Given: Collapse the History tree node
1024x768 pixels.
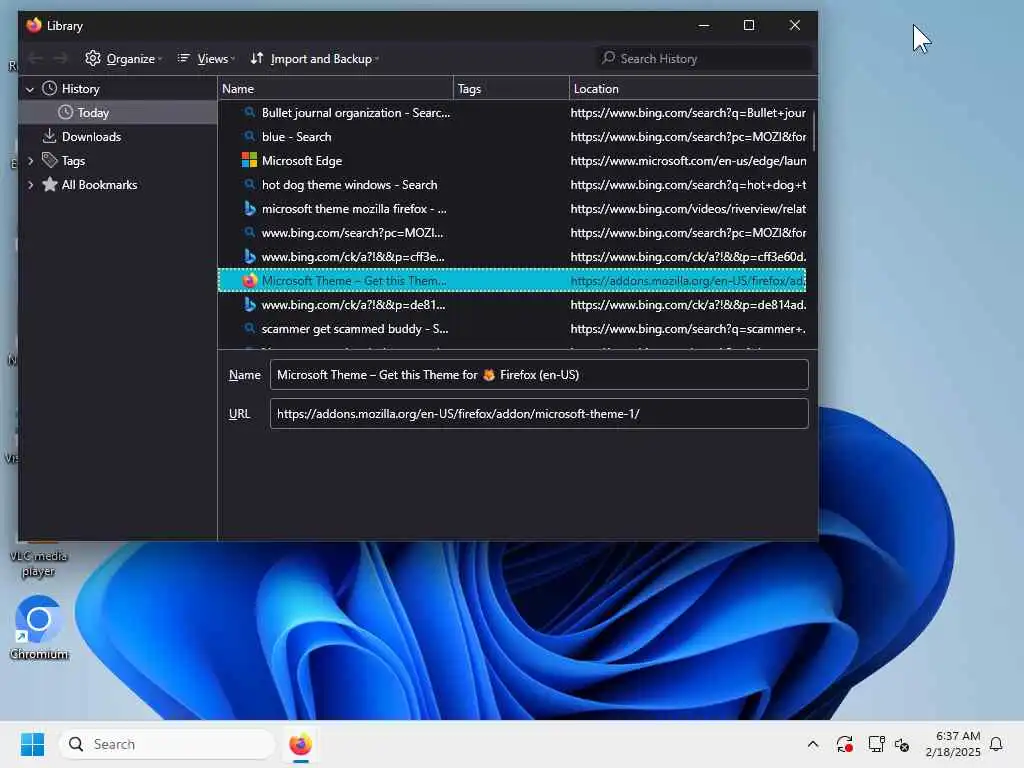Looking at the screenshot, I should (29, 89).
